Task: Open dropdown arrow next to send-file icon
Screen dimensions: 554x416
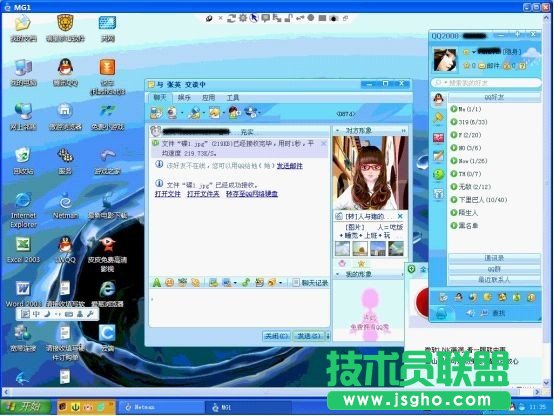Action: pos(204,113)
